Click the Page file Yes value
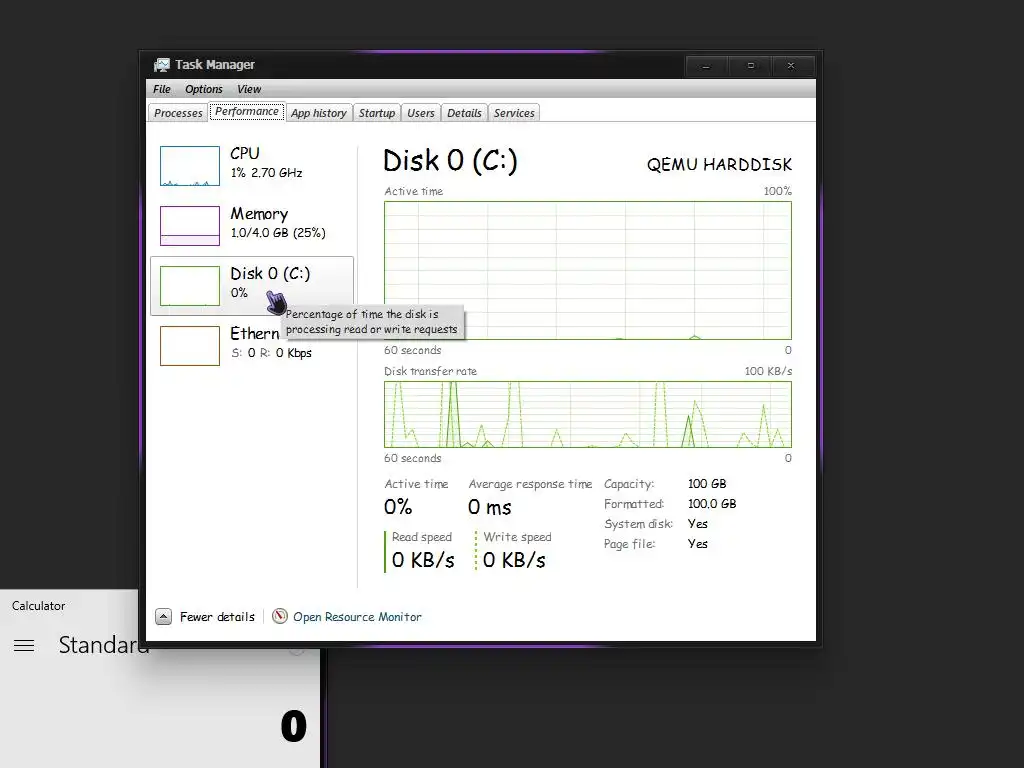The height and width of the screenshot is (768, 1024). click(697, 543)
